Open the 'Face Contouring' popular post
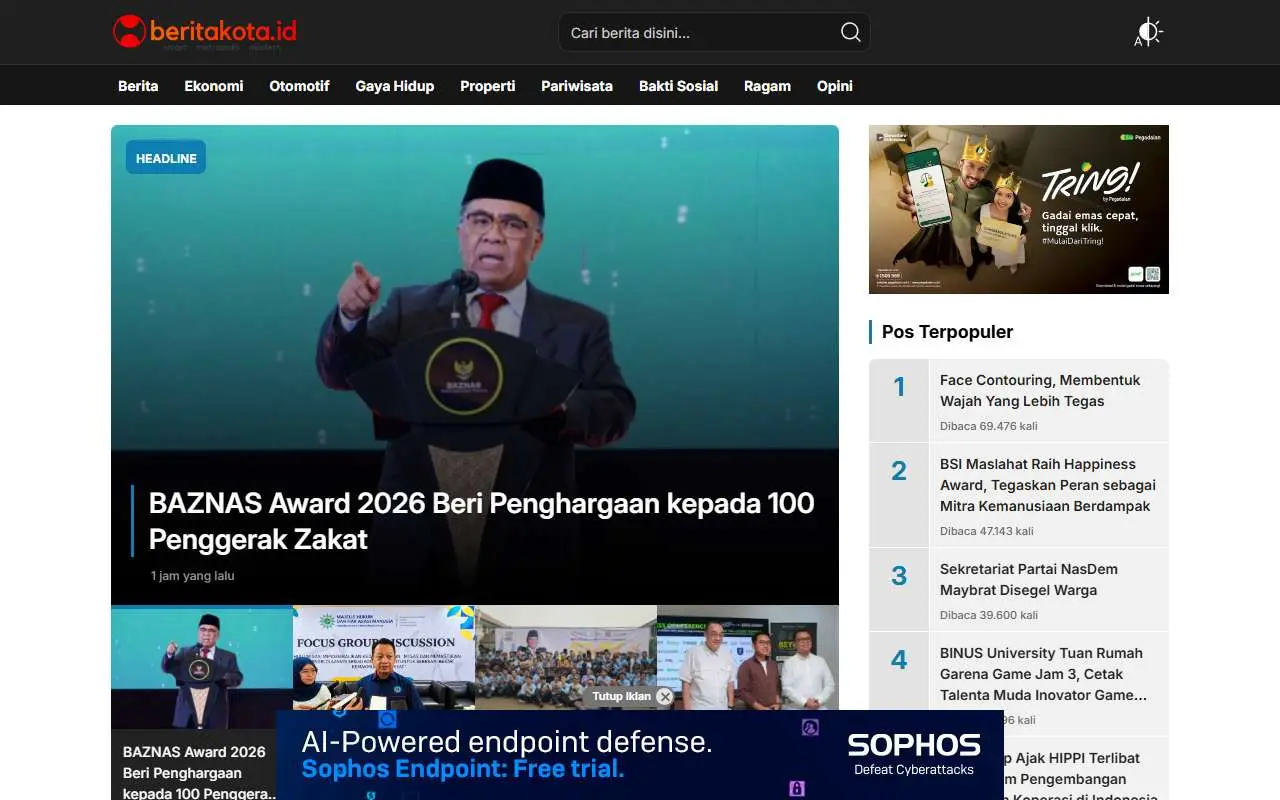This screenshot has height=800, width=1280. tap(1040, 390)
